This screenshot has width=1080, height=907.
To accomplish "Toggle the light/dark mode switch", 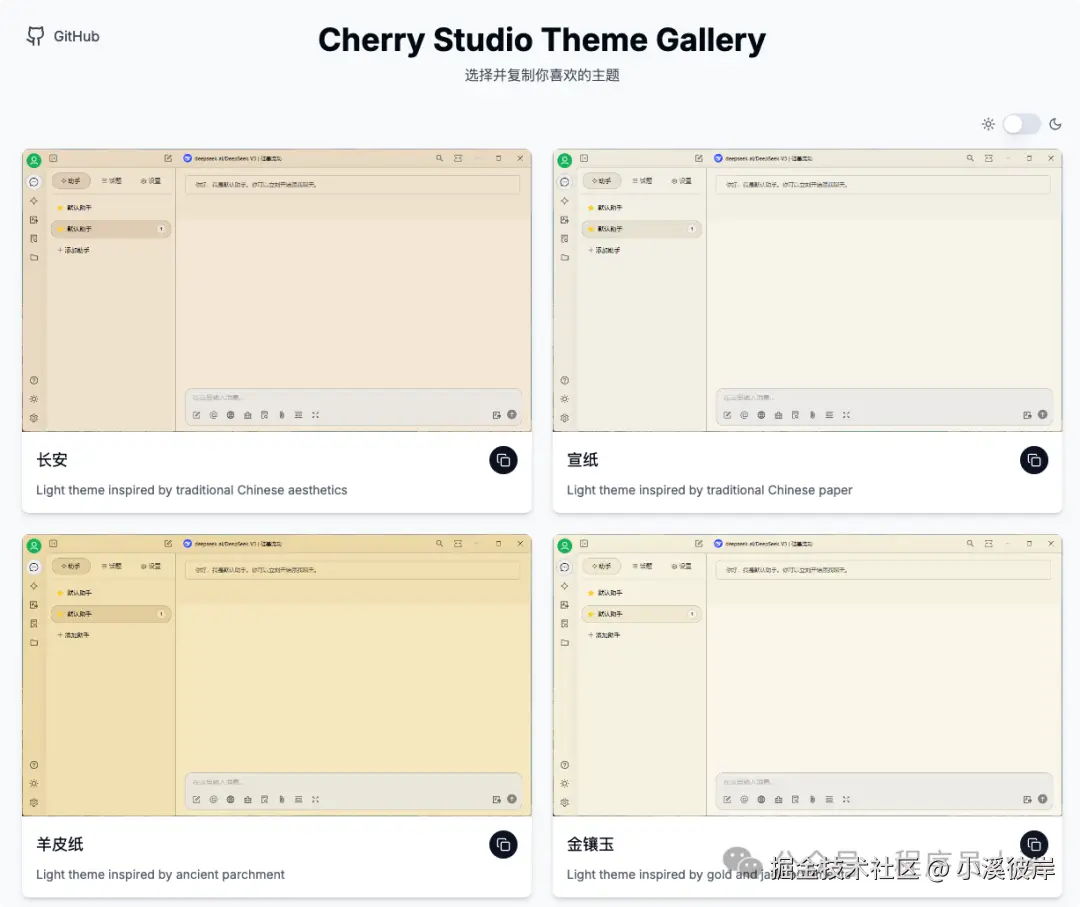I will click(x=1021, y=125).
